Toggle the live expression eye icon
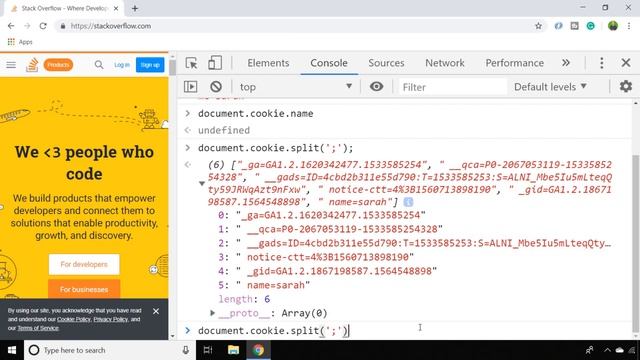 pos(376,87)
